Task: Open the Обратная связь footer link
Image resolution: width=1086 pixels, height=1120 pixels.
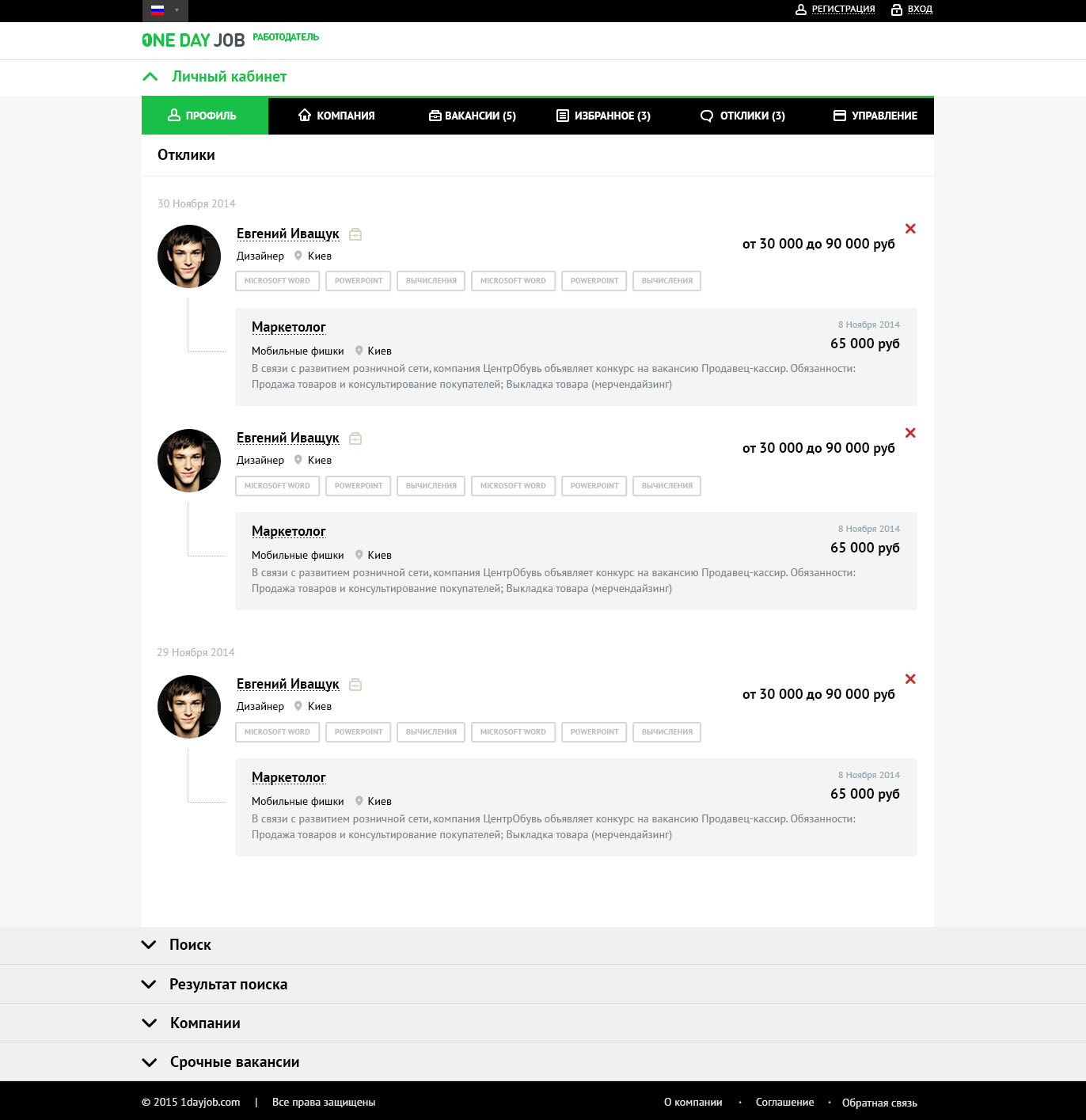Action: pos(879,1103)
